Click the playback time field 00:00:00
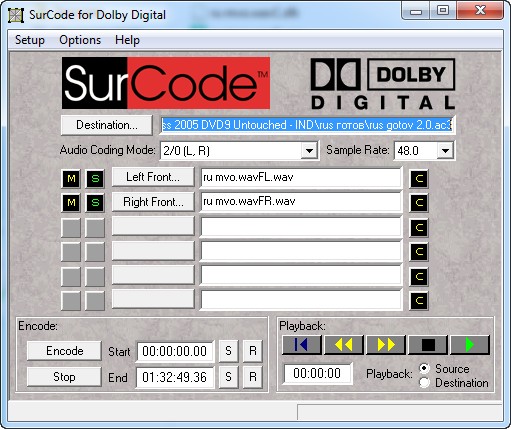 click(x=317, y=373)
